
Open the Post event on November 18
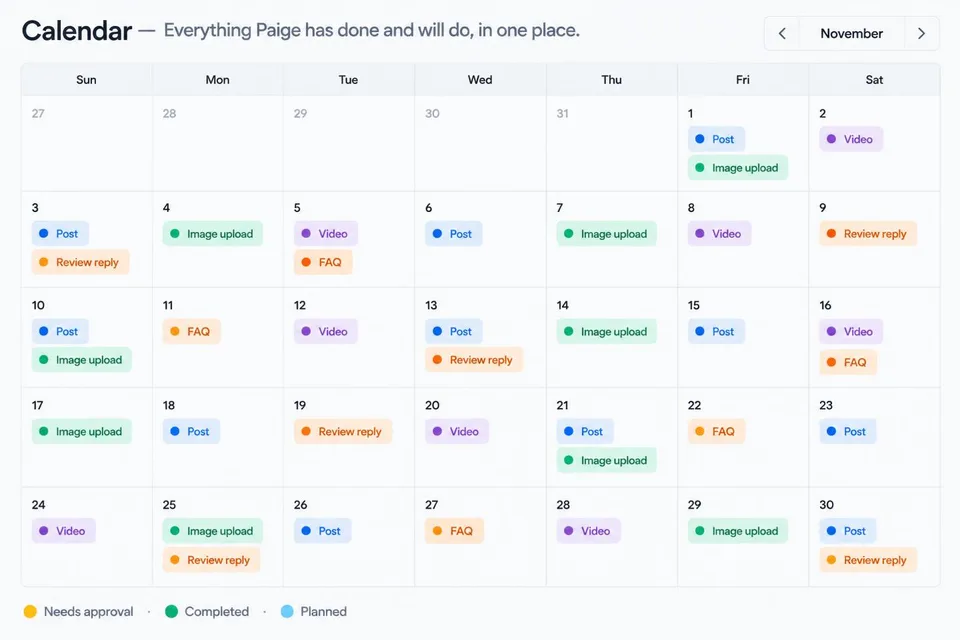point(191,431)
